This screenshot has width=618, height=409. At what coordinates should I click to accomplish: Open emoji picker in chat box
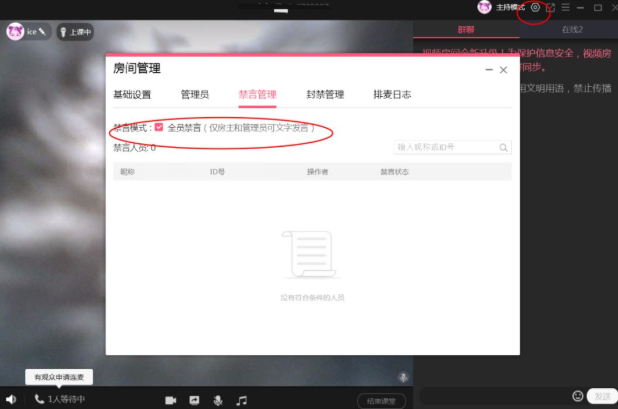[x=577, y=396]
